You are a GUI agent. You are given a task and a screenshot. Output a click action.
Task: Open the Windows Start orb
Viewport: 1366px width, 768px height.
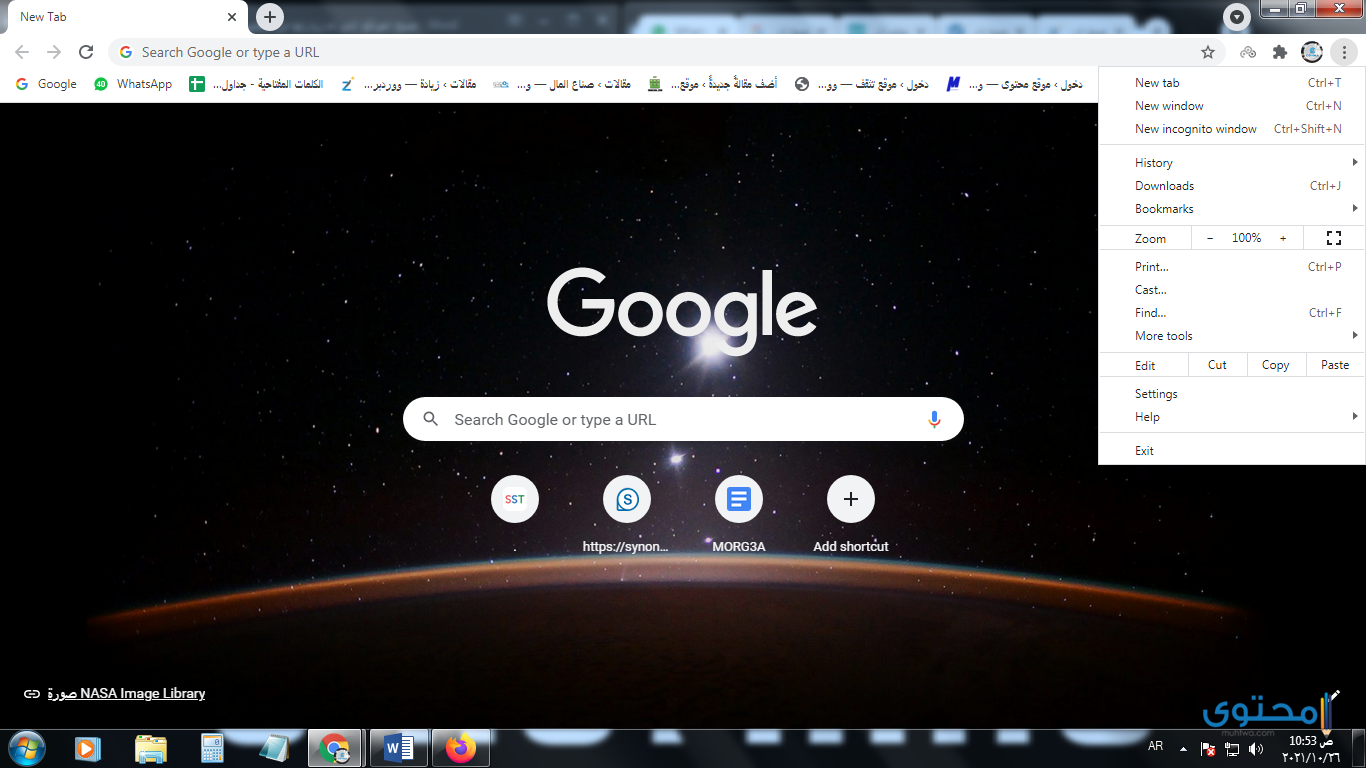pyautogui.click(x=27, y=748)
